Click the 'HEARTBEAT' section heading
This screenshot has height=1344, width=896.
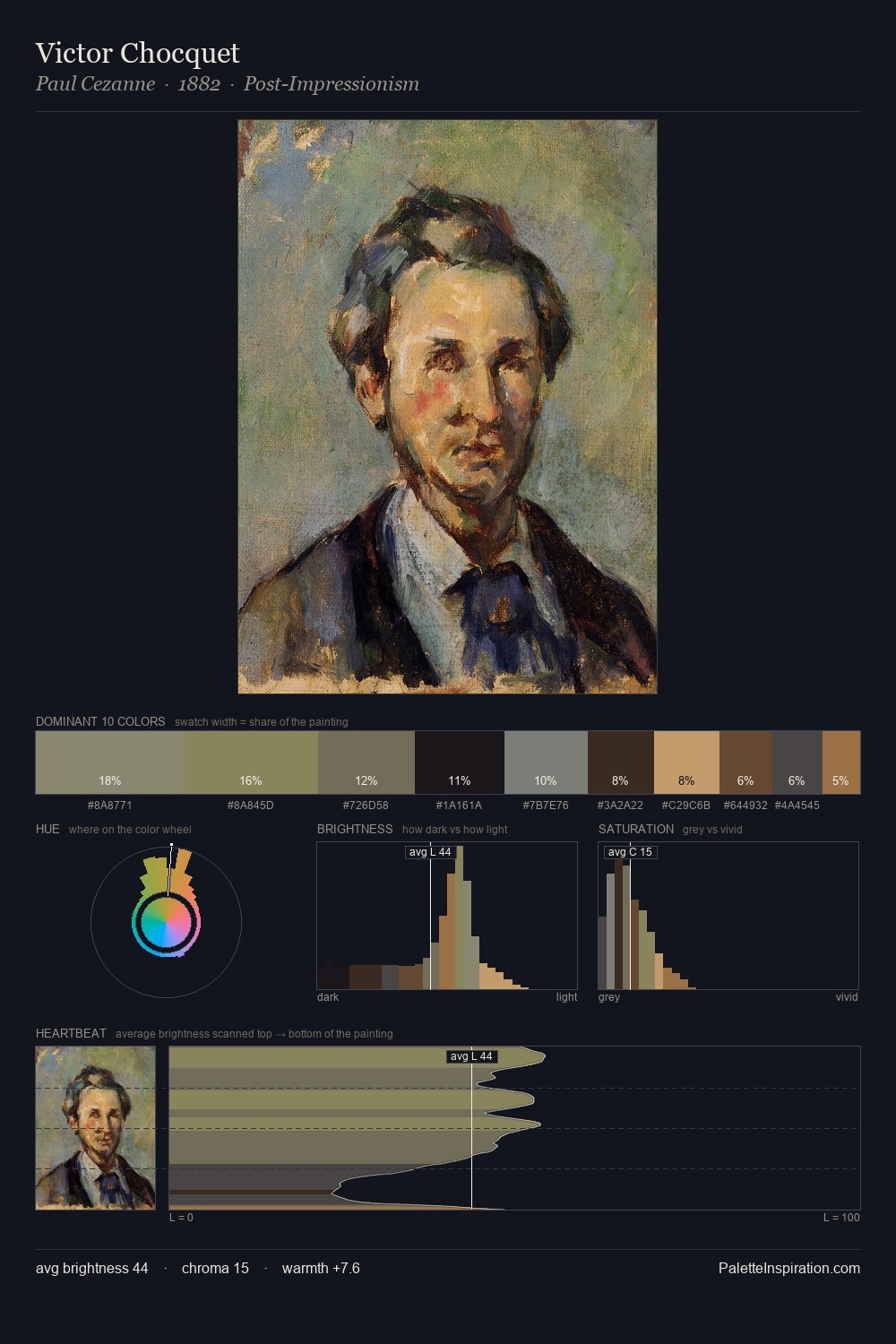(71, 1033)
